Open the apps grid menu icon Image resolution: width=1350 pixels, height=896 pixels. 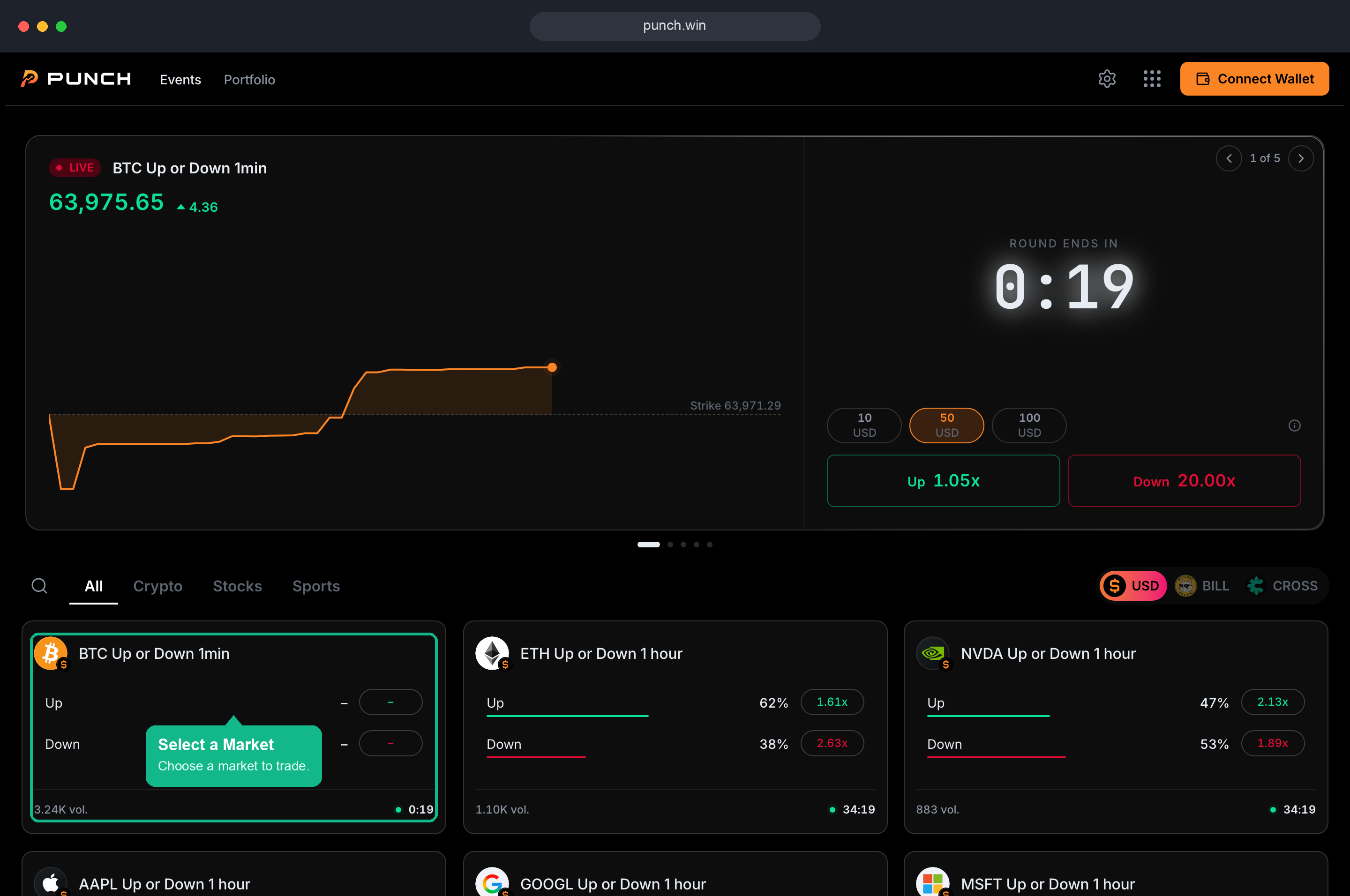pos(1152,79)
